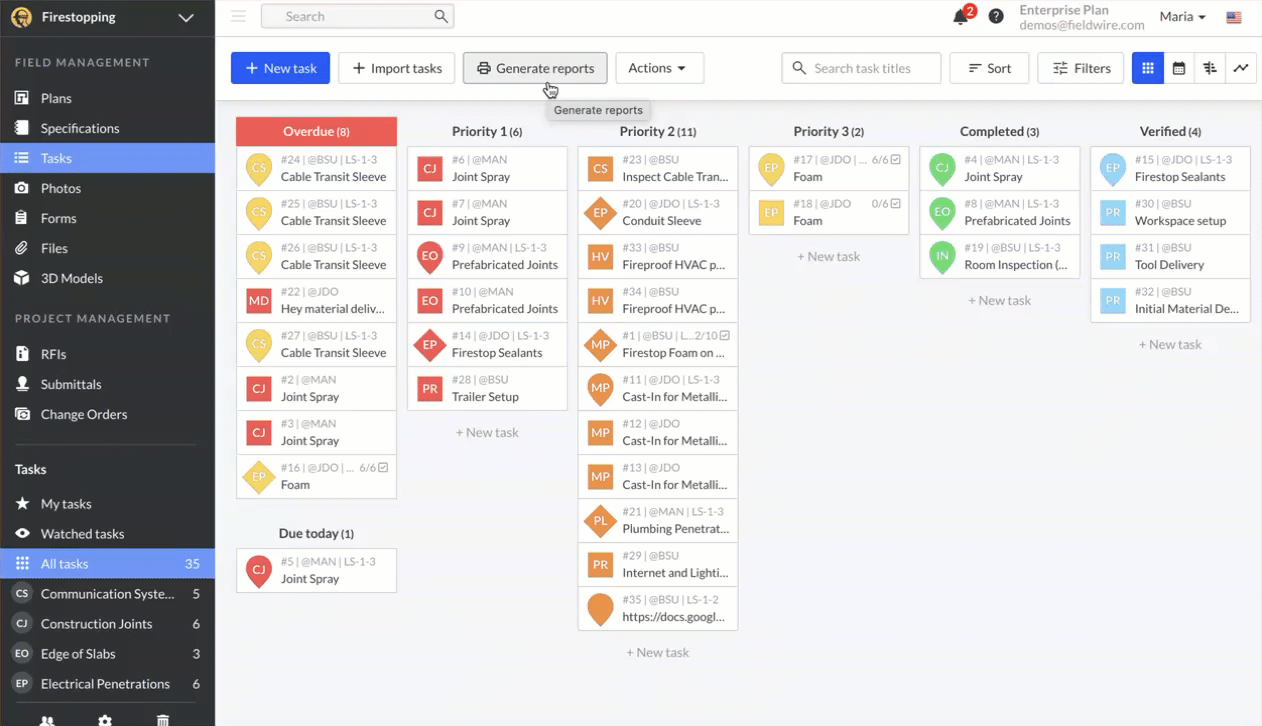Screen dimensions: 1262x726
Task: Open the analytics trend line view
Action: click(1241, 68)
